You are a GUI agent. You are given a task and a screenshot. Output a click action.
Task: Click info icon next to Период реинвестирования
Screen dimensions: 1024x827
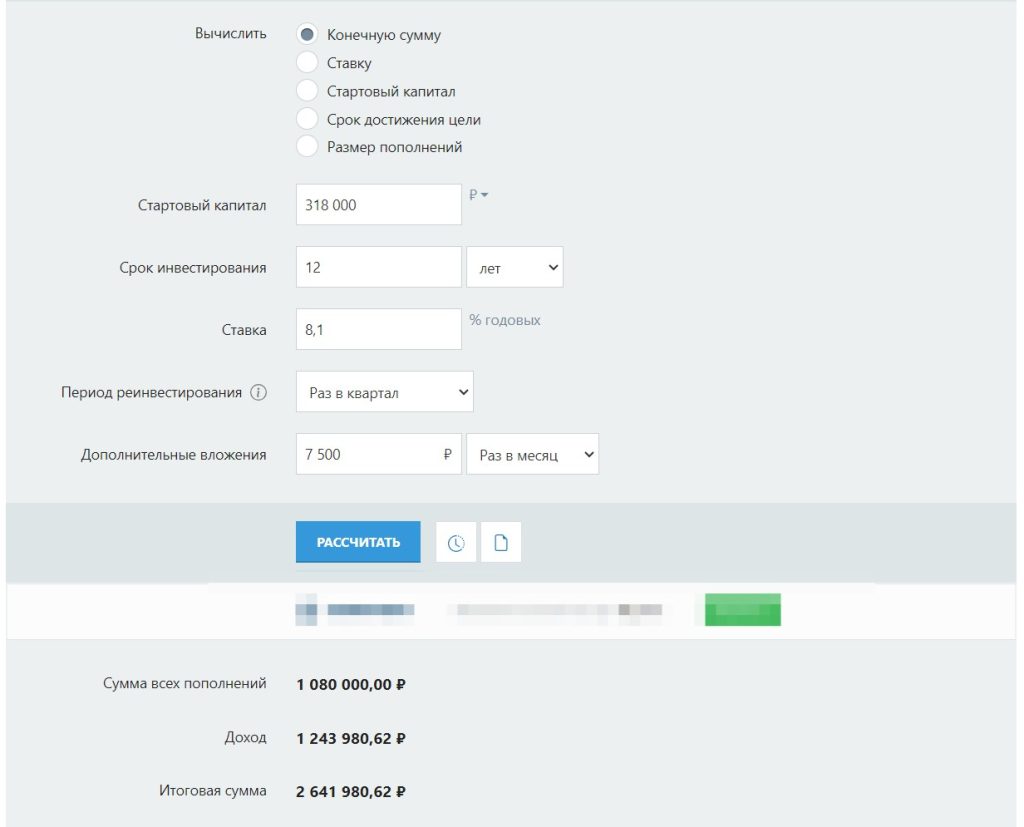259,393
